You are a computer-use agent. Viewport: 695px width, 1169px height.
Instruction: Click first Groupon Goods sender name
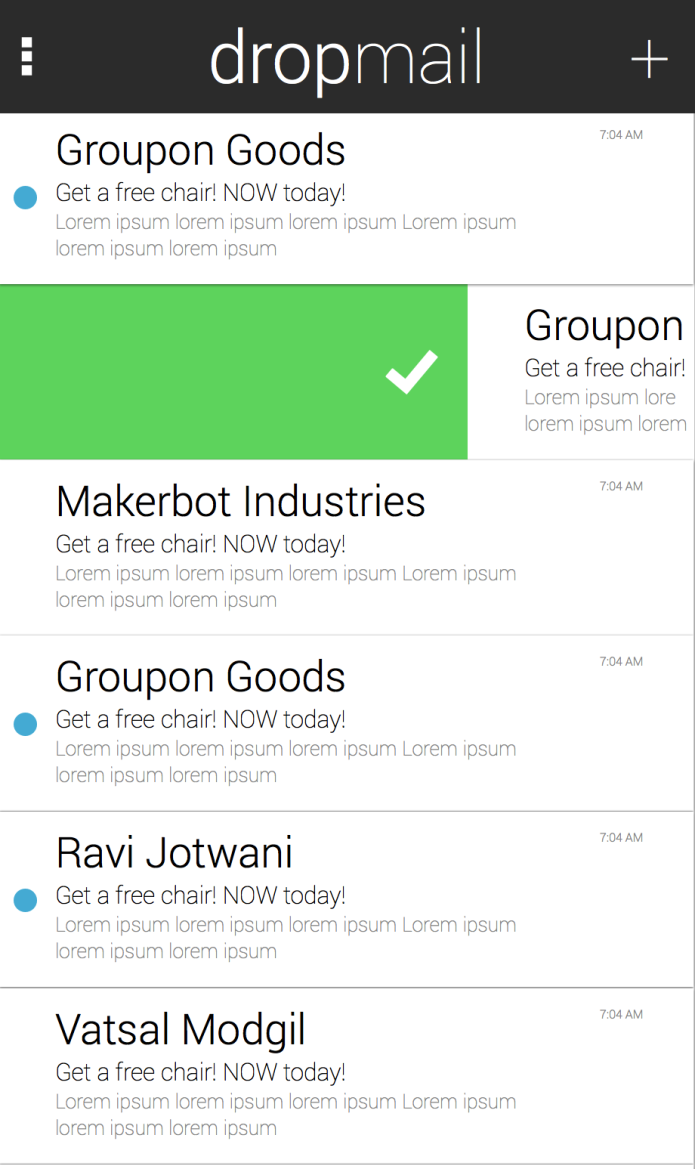pos(201,151)
